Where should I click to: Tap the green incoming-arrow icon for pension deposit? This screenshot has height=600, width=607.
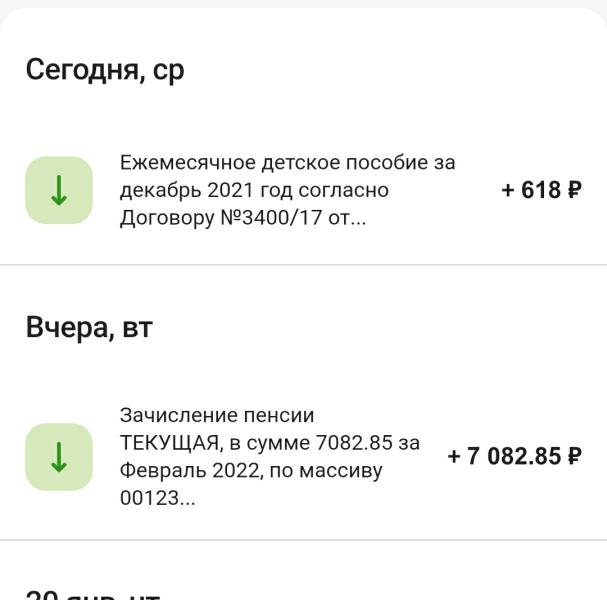click(x=59, y=457)
